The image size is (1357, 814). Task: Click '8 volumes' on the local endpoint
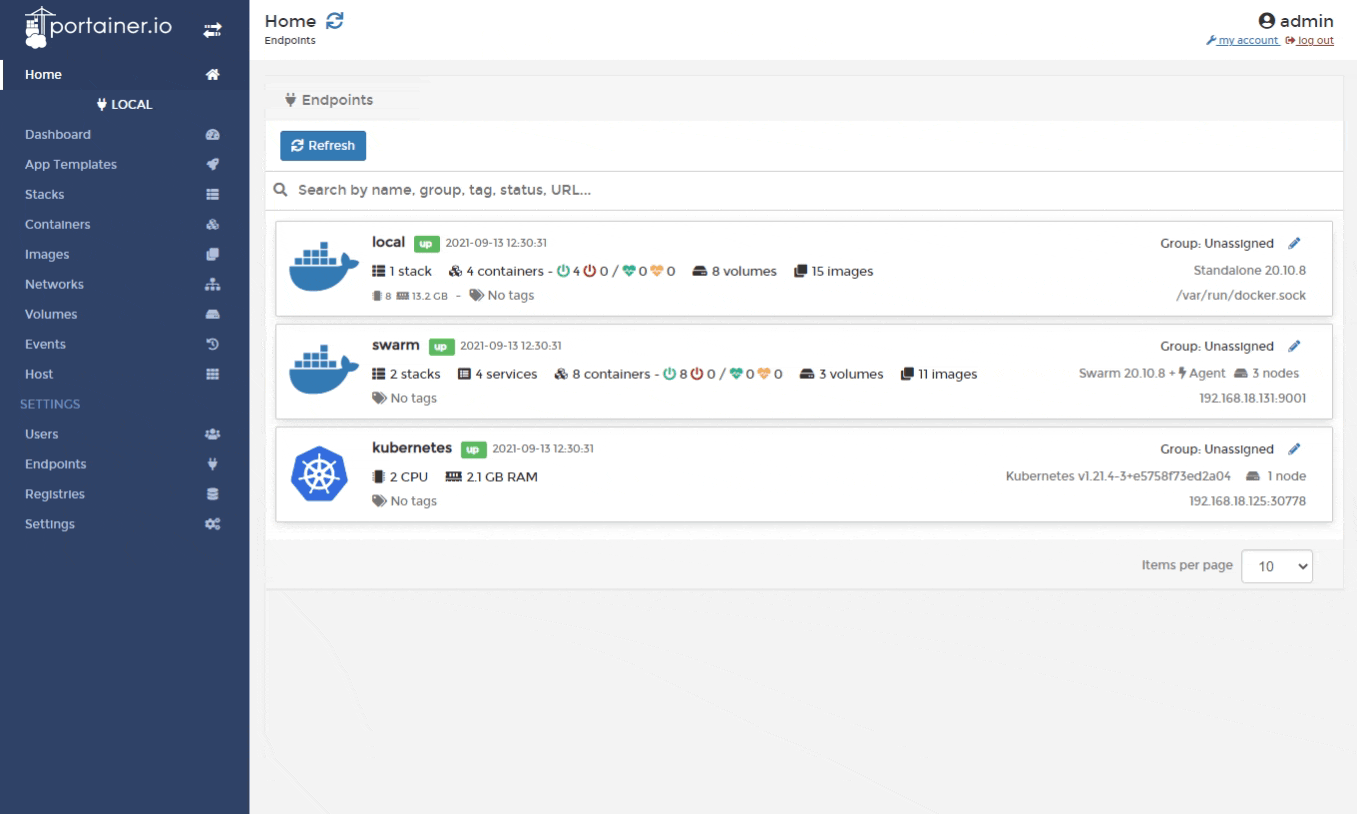[735, 271]
